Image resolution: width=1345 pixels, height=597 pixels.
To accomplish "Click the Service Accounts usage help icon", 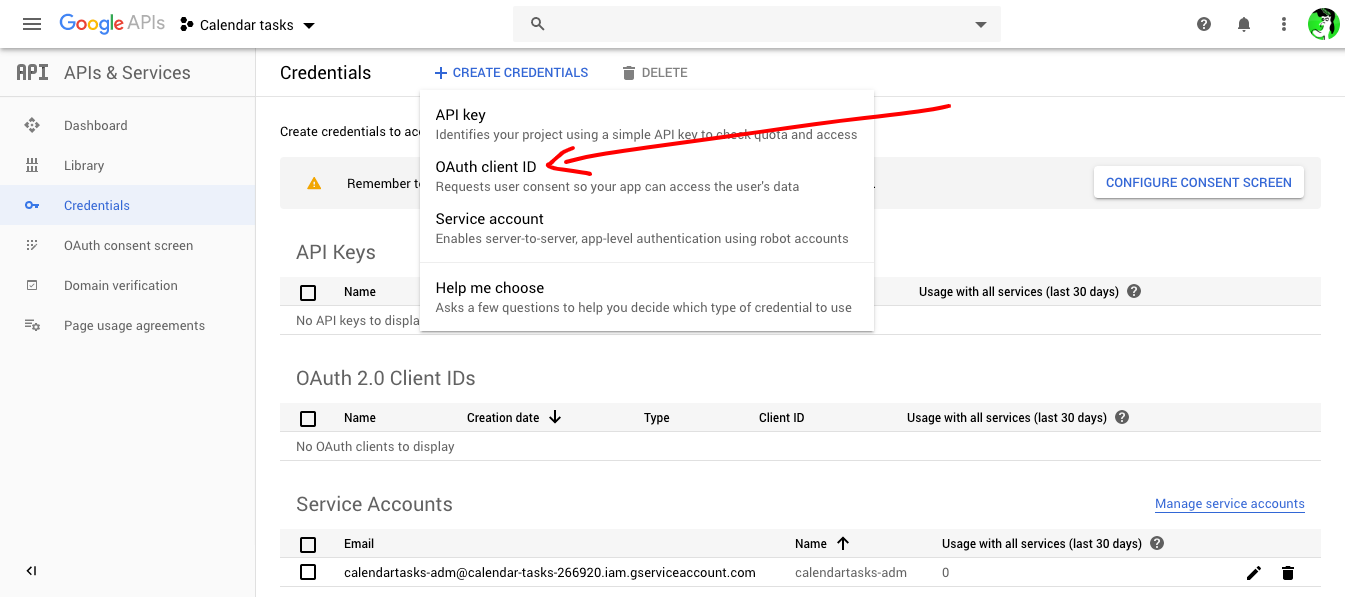I will coord(1157,544).
